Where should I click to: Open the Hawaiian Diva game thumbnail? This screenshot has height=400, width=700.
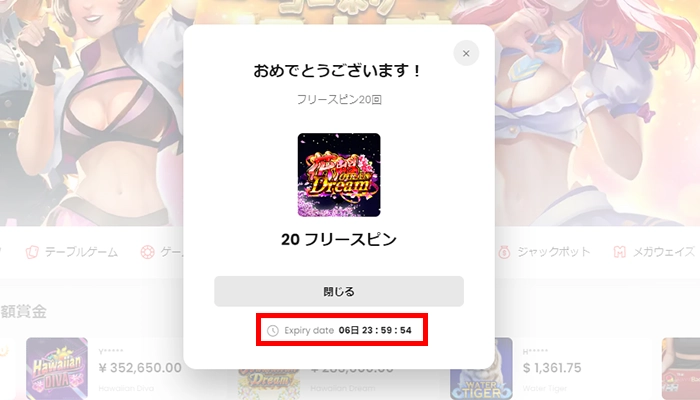pos(57,369)
